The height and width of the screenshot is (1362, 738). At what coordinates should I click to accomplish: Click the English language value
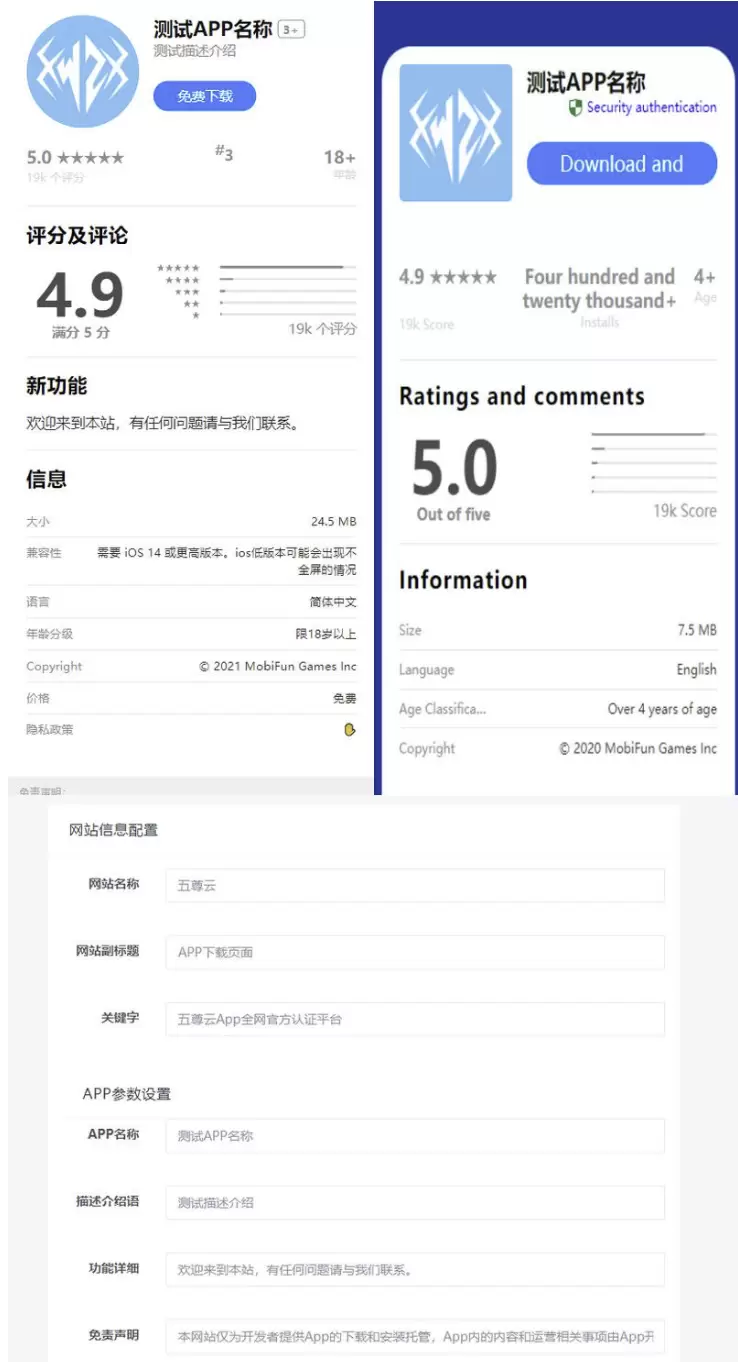click(696, 670)
